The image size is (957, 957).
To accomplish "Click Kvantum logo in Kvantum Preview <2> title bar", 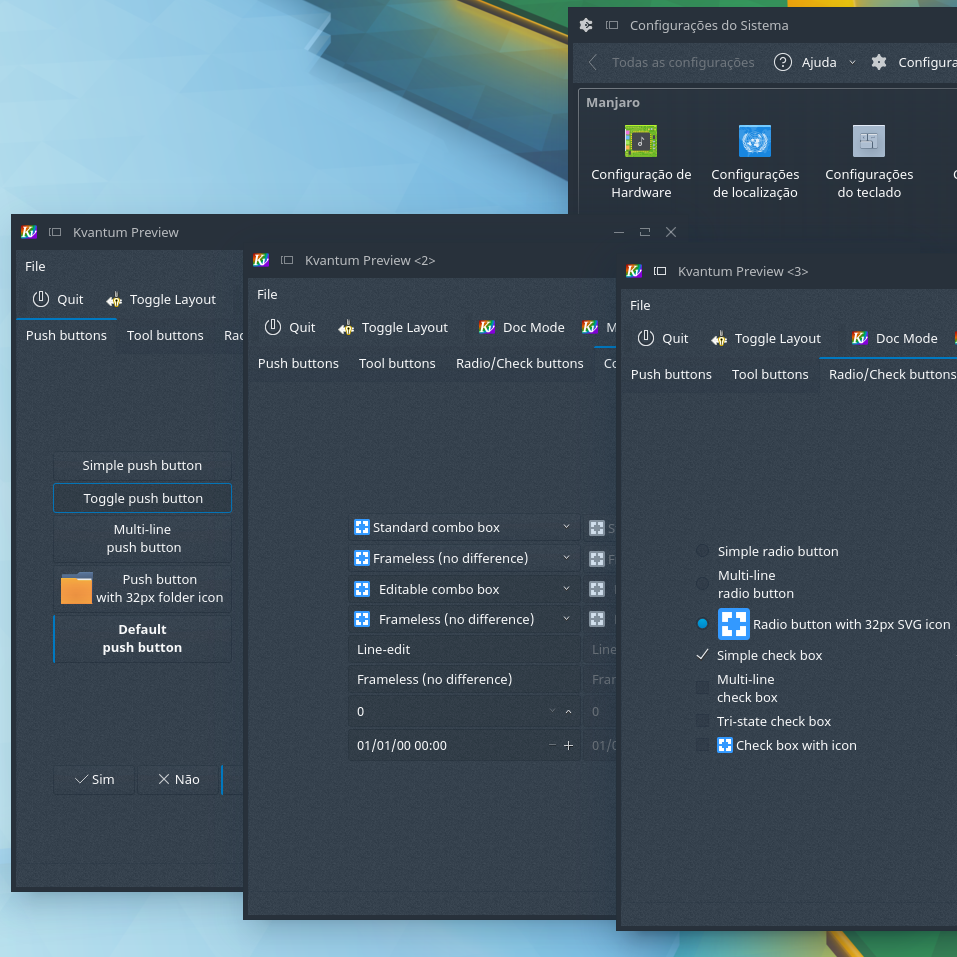I will pos(261,260).
